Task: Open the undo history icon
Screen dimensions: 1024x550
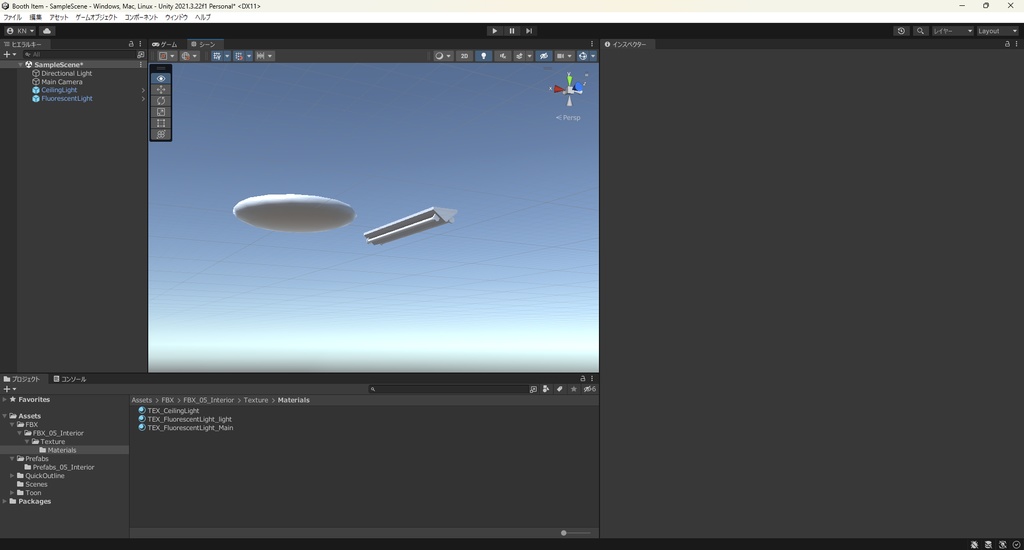Action: click(x=901, y=31)
